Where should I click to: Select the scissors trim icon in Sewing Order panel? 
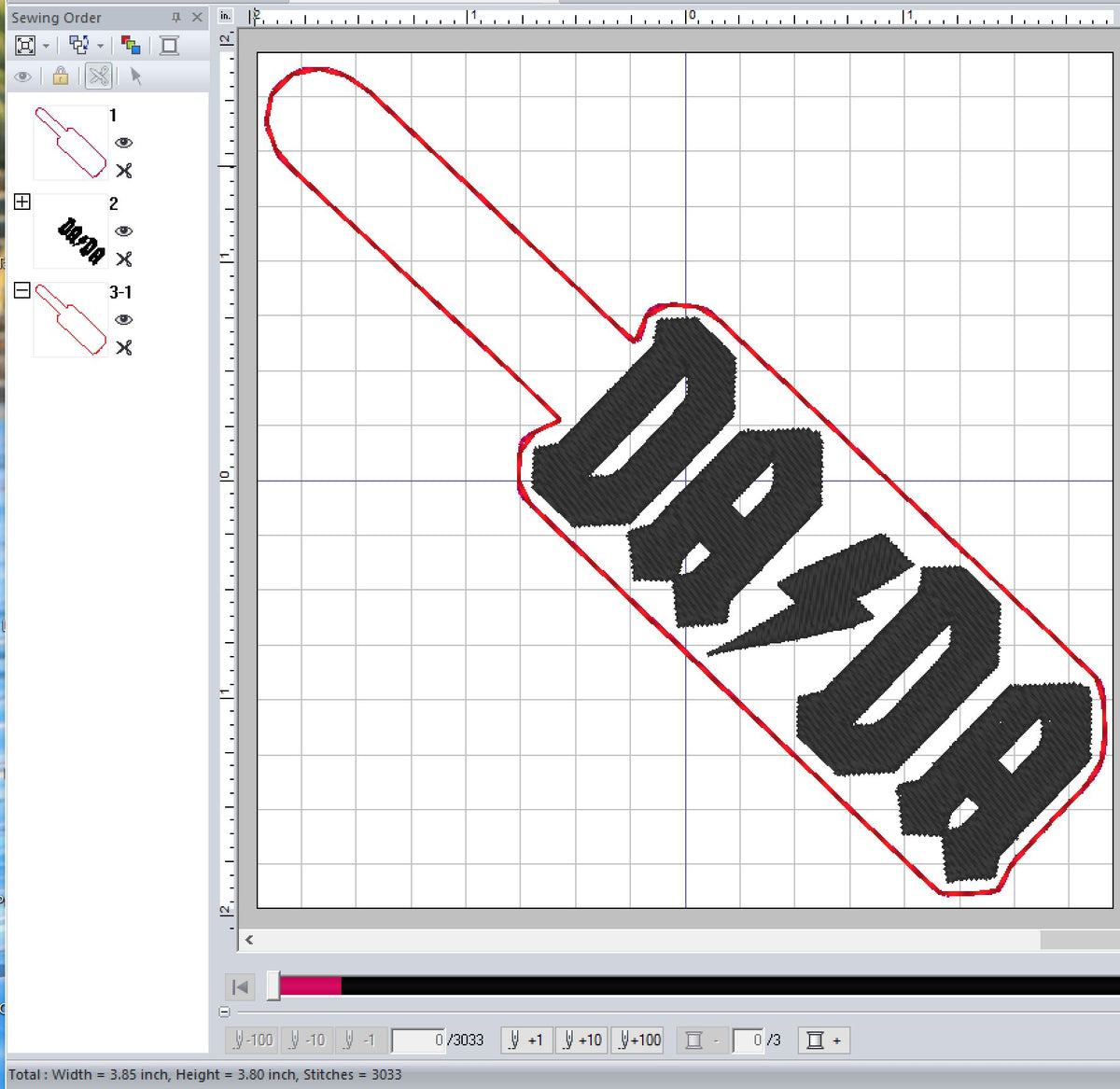point(98,77)
